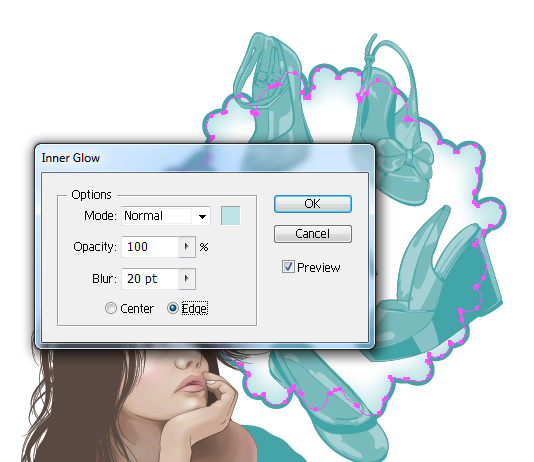Pick the light blue glow color swatch

231,216
